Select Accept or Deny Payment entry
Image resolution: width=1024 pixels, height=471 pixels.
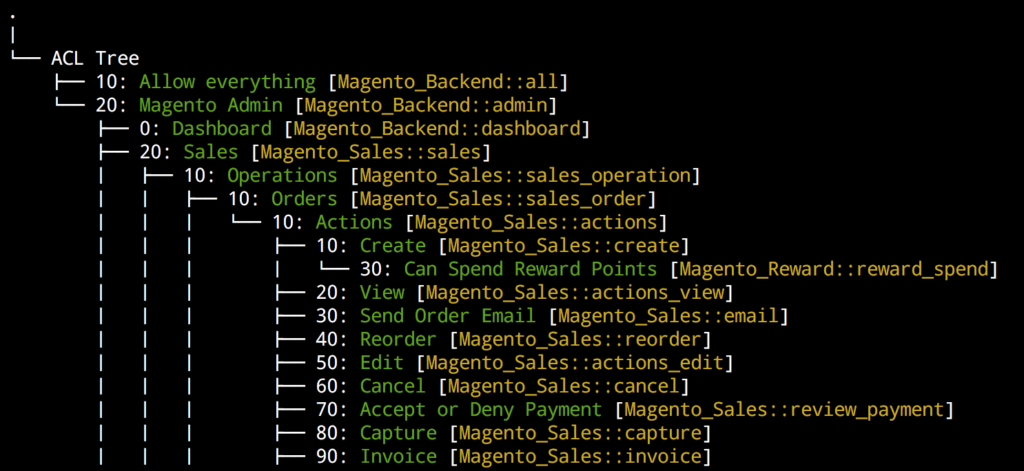[481, 410]
